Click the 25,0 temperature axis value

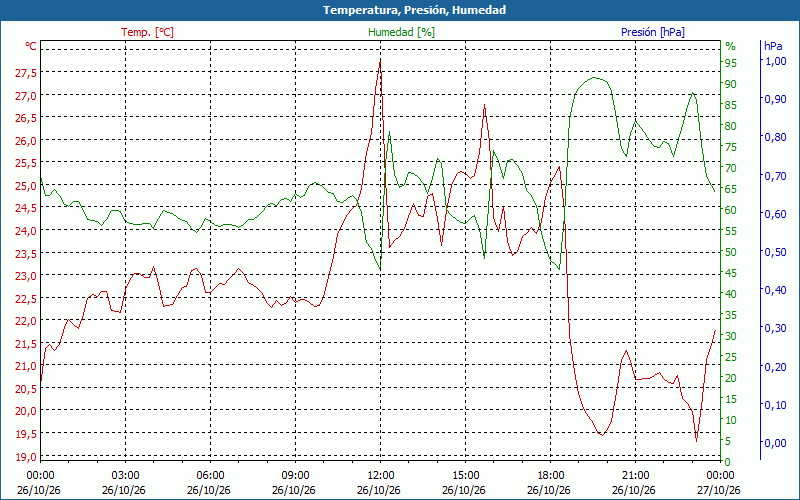[26, 185]
